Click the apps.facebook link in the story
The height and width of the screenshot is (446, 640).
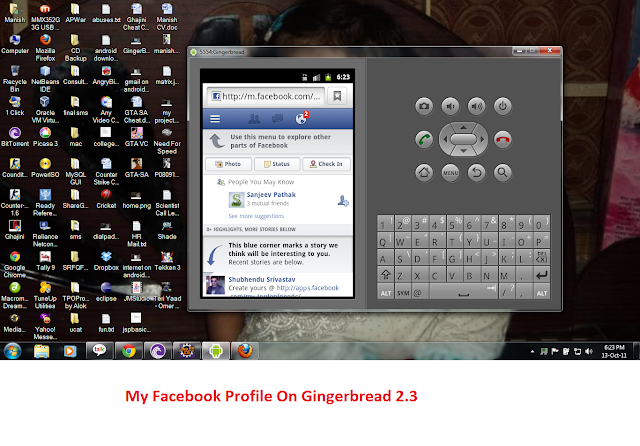(x=308, y=288)
